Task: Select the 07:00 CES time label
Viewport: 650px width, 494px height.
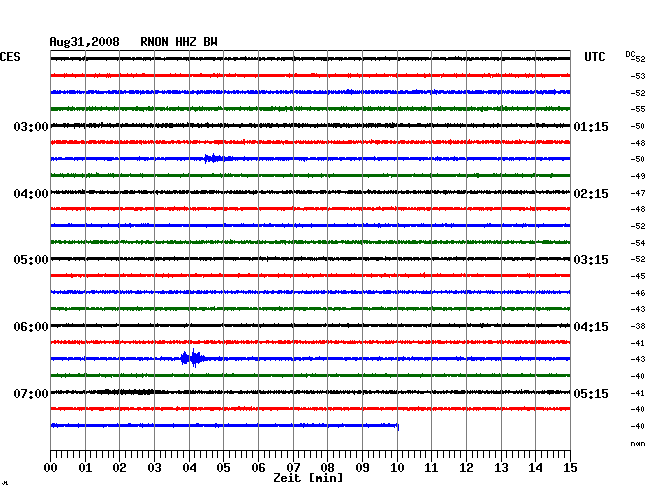Action: [31, 393]
